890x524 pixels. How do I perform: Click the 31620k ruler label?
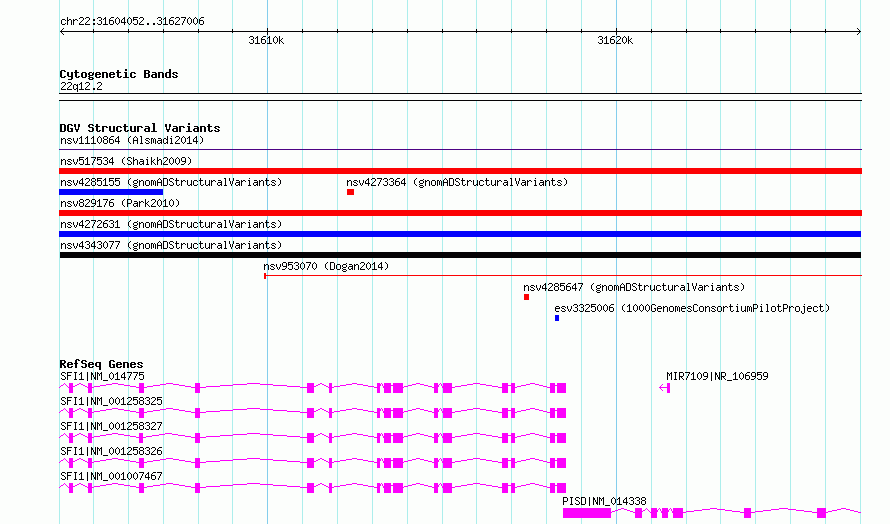(615, 40)
